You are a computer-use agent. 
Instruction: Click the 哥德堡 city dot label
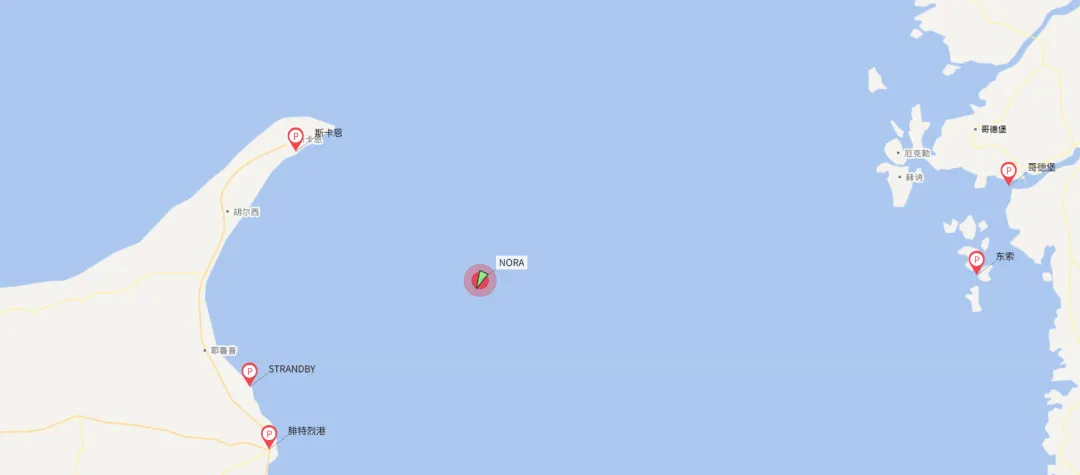994,129
